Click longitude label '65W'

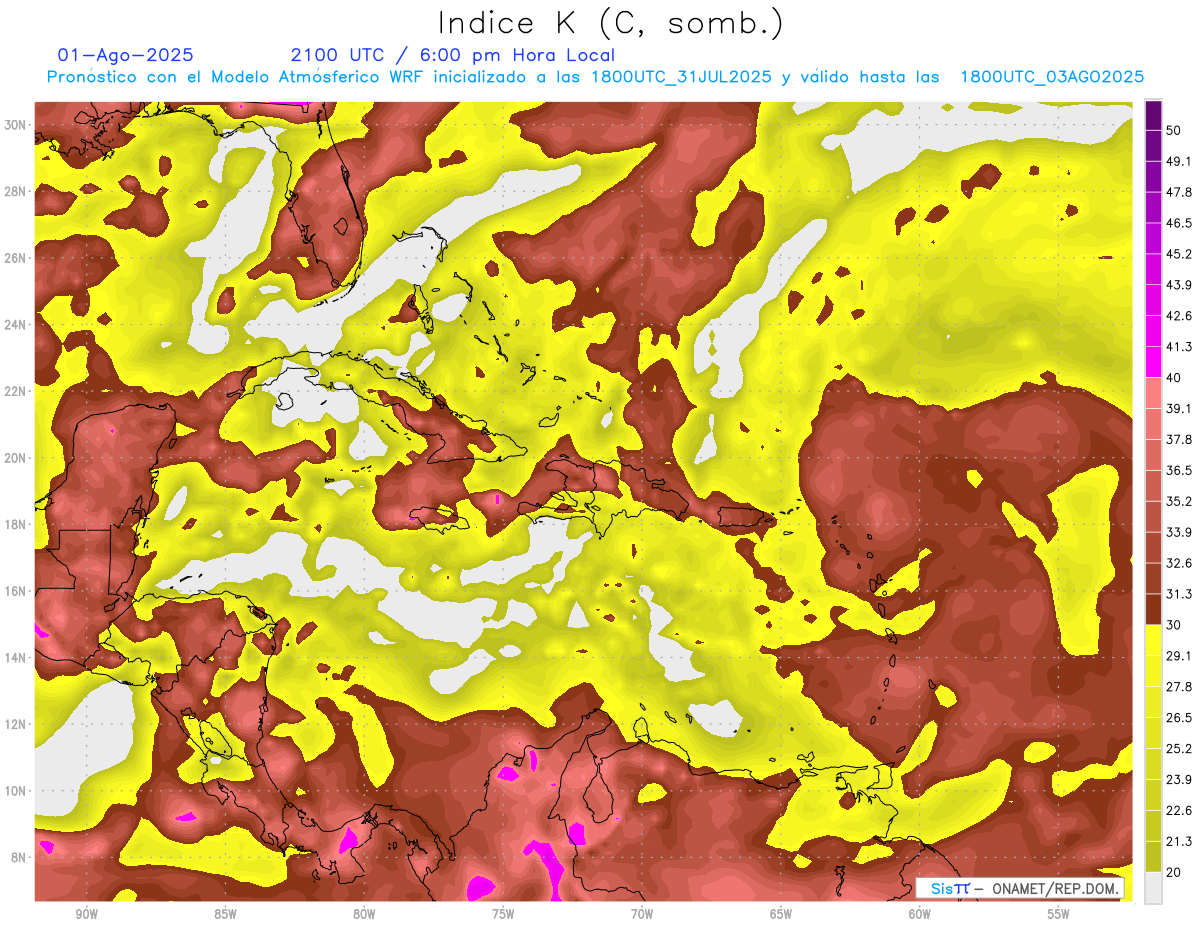[781, 914]
